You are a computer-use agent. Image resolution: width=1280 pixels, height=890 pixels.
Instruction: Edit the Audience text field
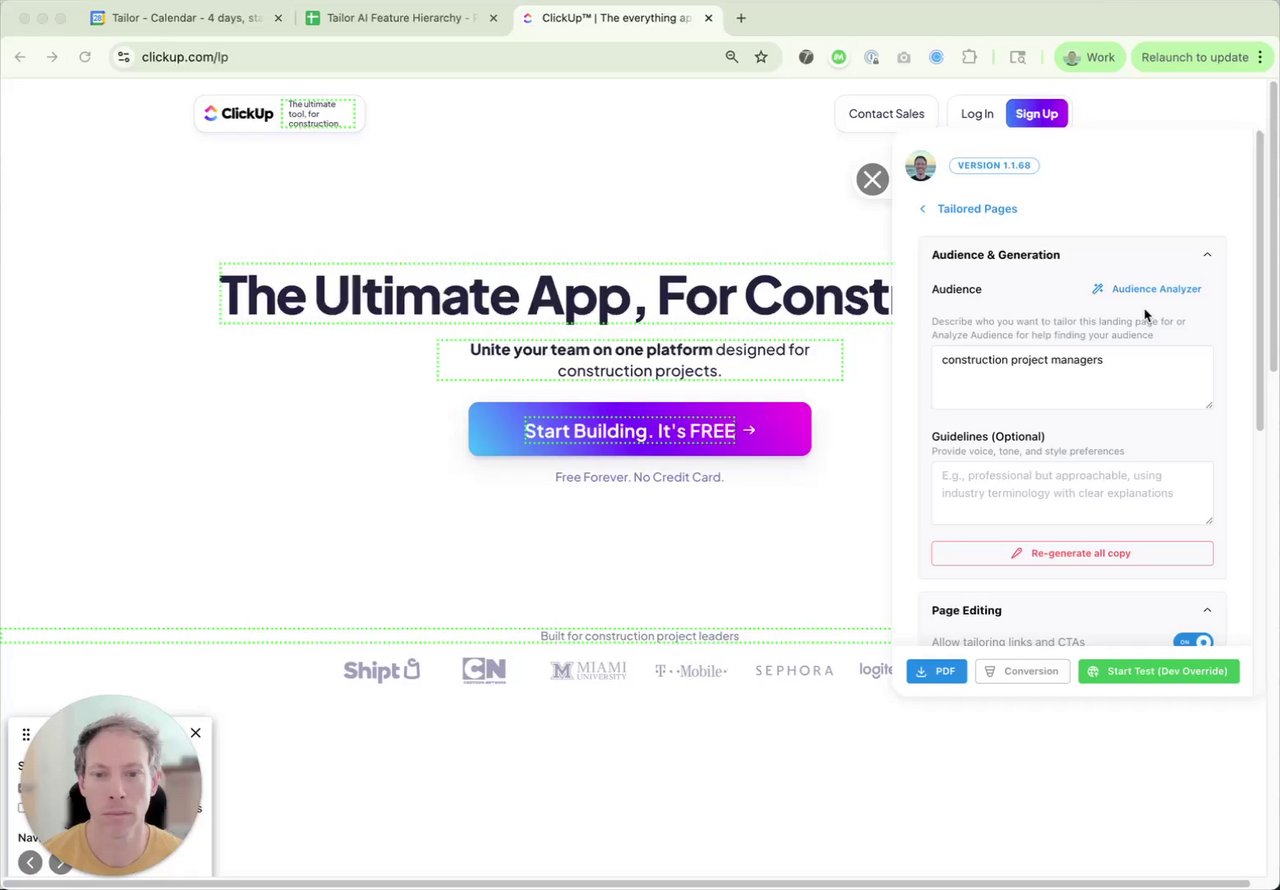click(1072, 377)
